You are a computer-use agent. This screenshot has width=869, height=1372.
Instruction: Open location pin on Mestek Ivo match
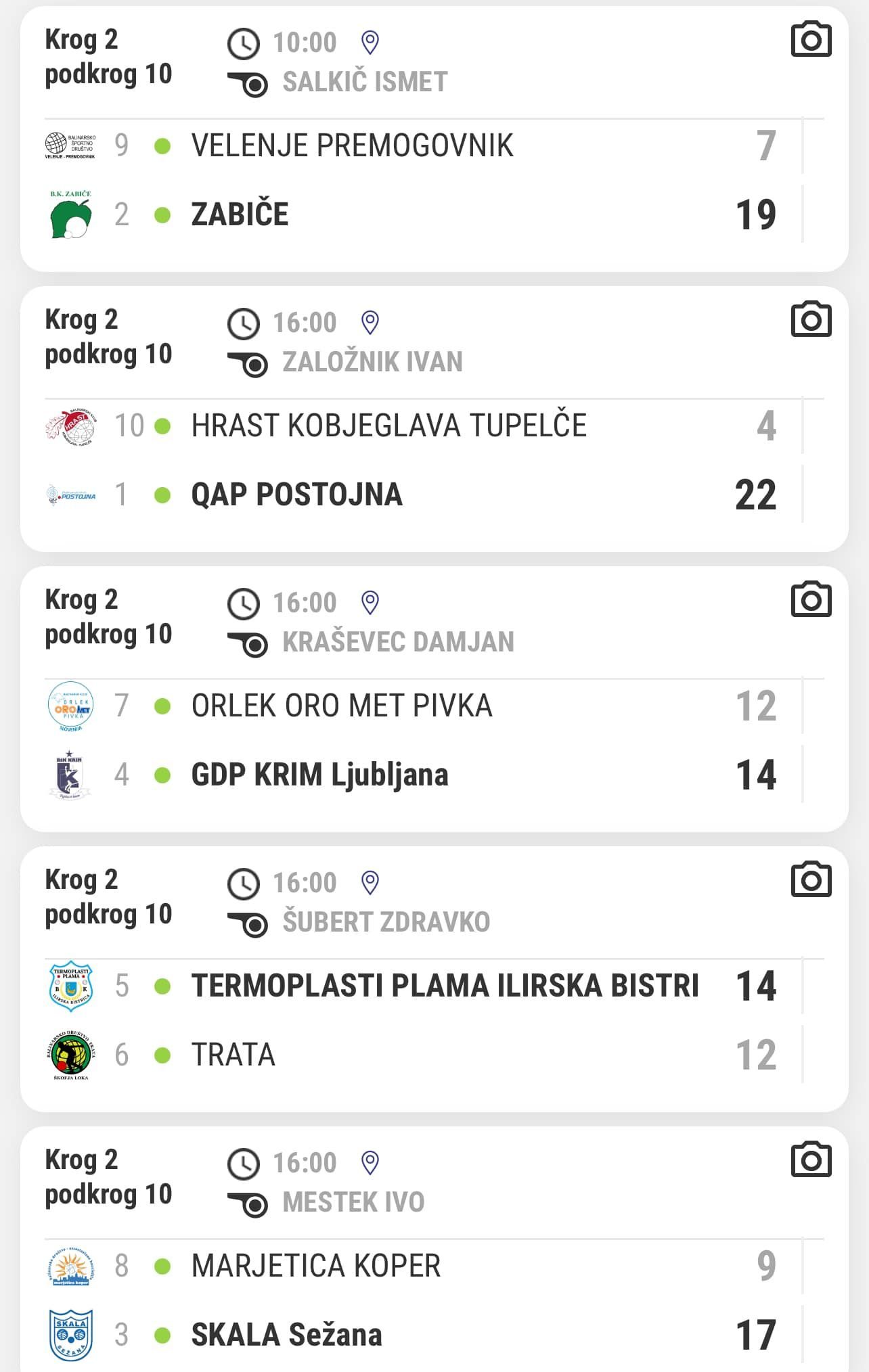[x=370, y=1163]
